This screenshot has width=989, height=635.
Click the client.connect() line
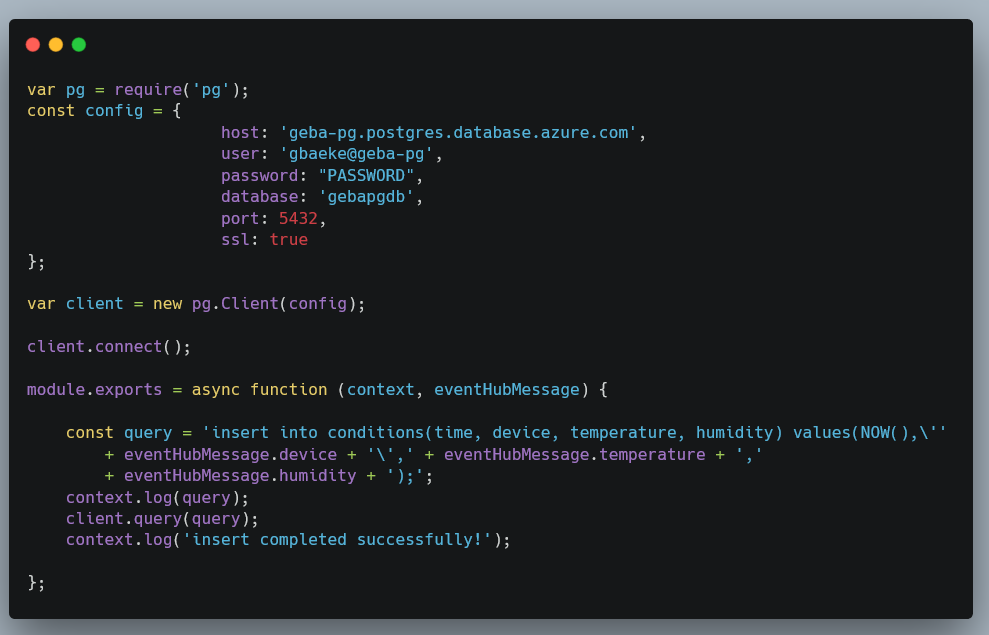[x=108, y=347]
